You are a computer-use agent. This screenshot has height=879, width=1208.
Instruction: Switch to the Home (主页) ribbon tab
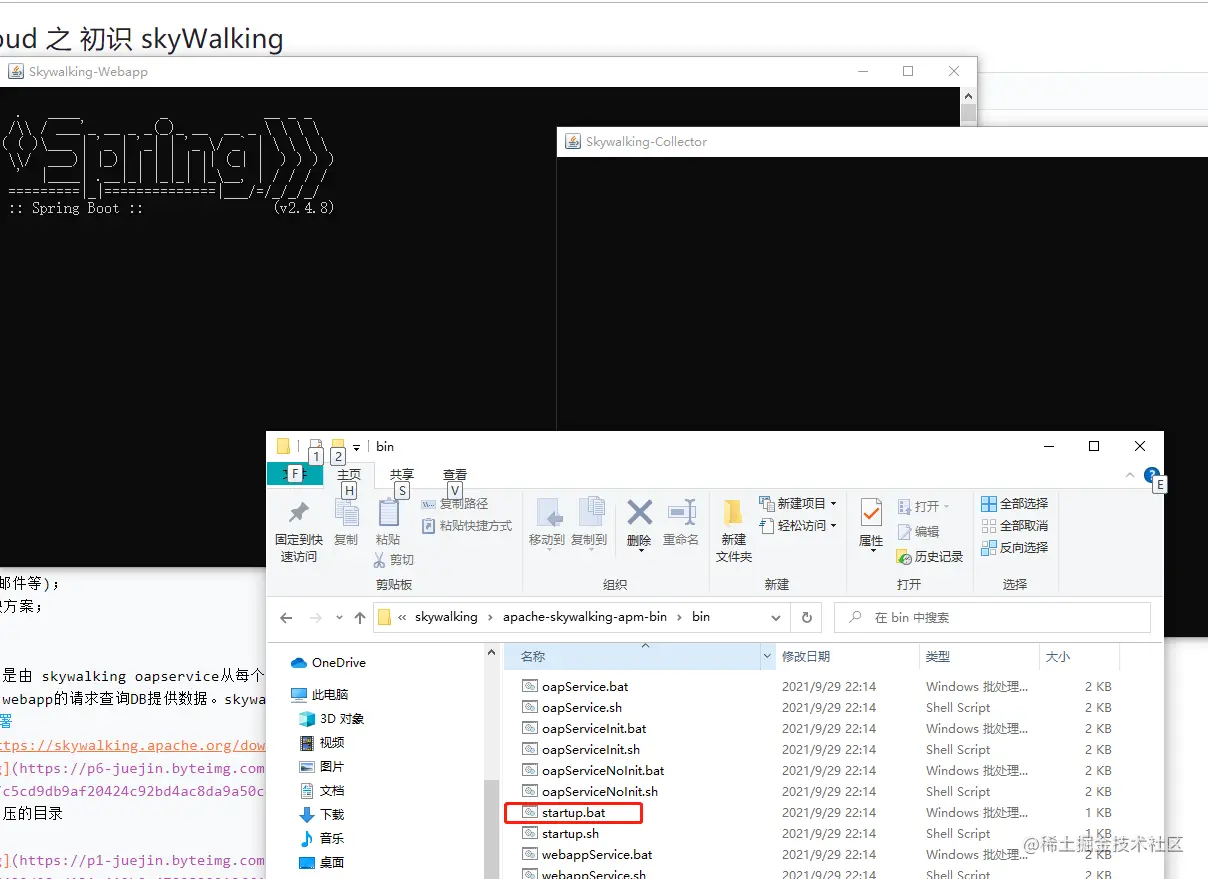tap(349, 475)
